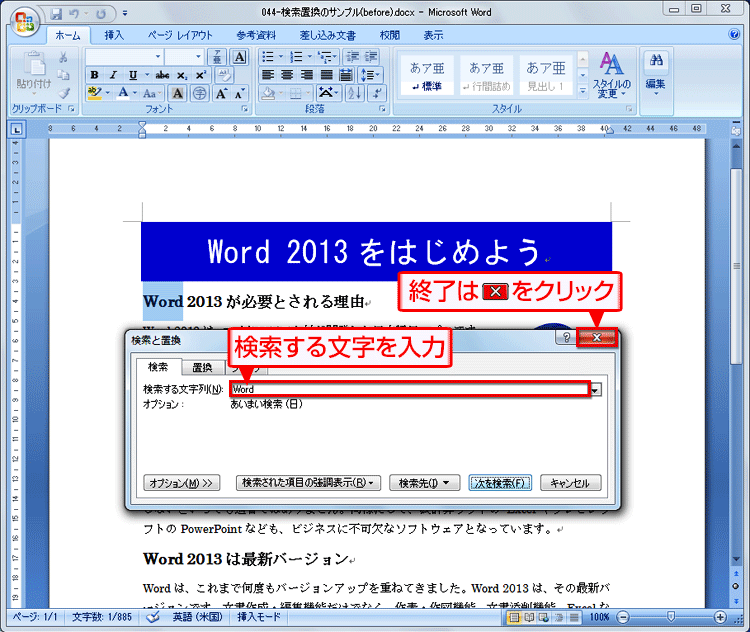
Task: Click the zoom slider handle
Action: pos(671,617)
